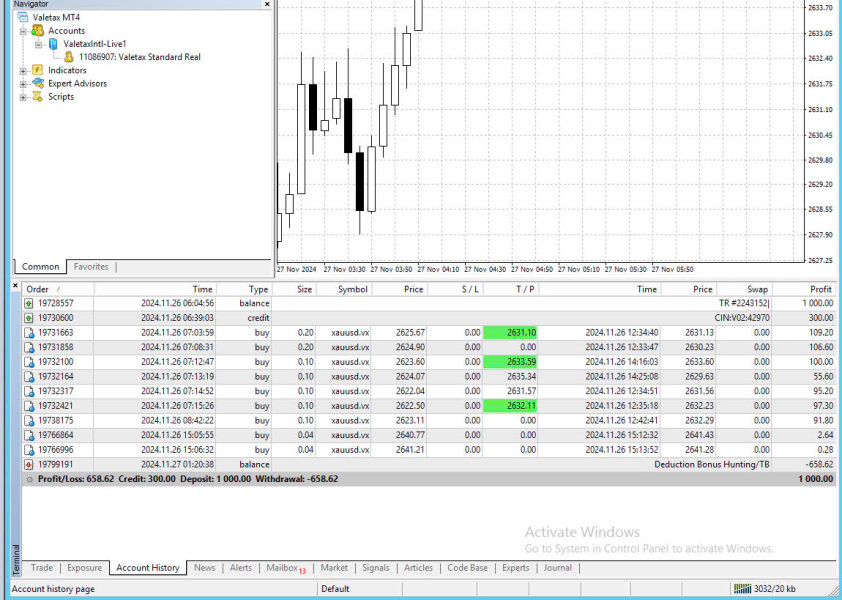
Task: Click the 11086907 account user icon
Action: [x=69, y=57]
